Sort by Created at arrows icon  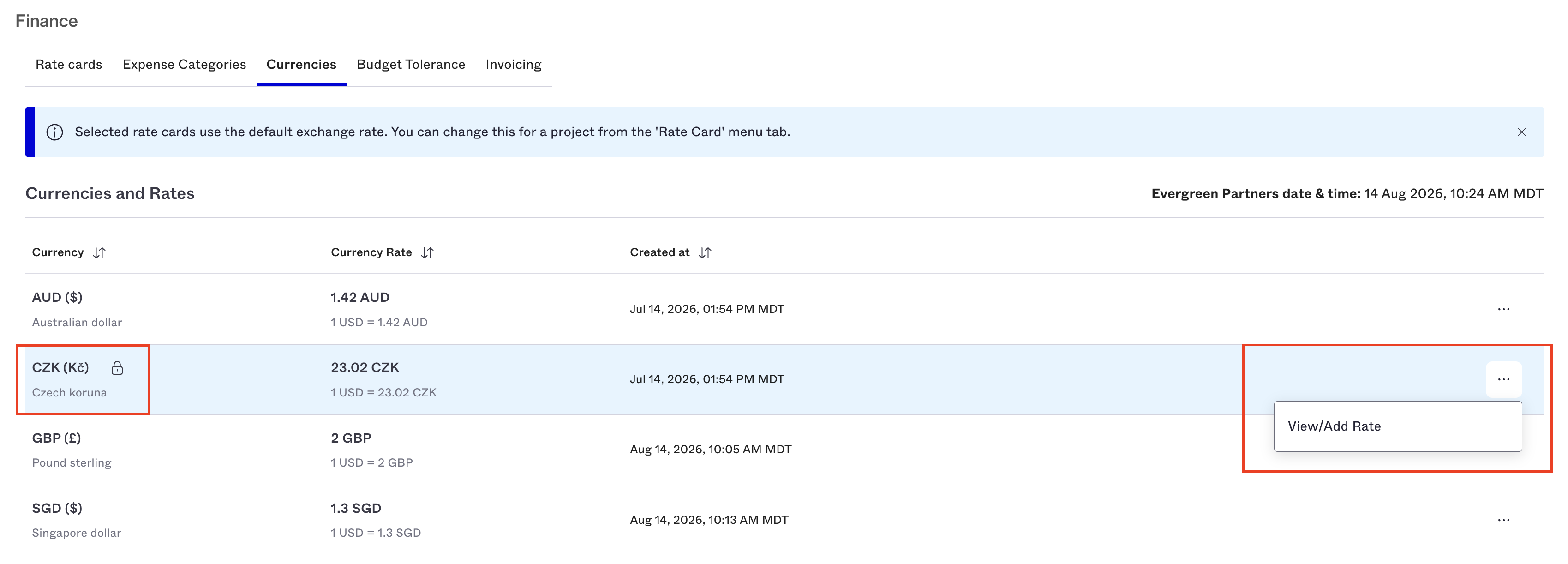(705, 253)
